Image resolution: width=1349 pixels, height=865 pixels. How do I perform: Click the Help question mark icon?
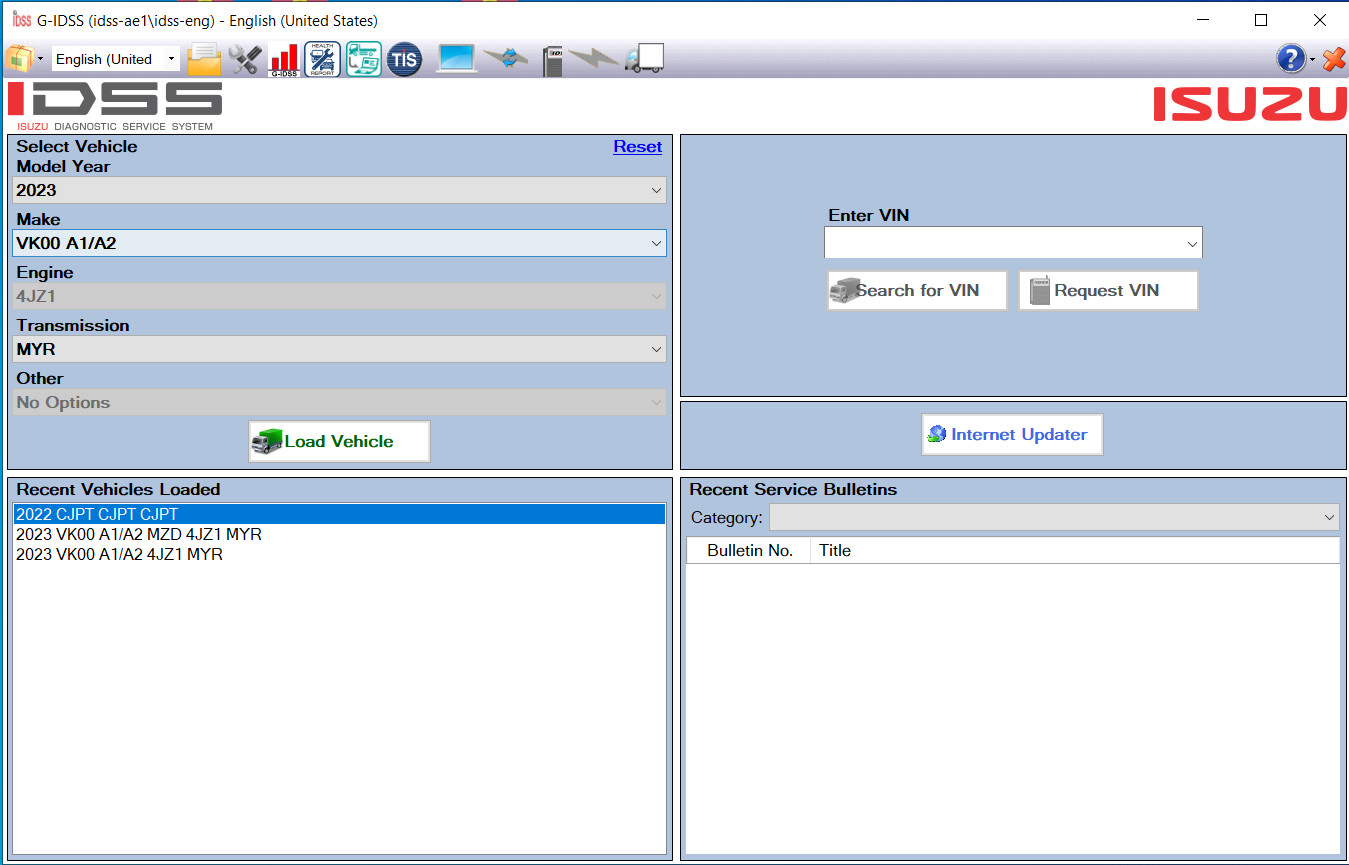pyautogui.click(x=1289, y=58)
